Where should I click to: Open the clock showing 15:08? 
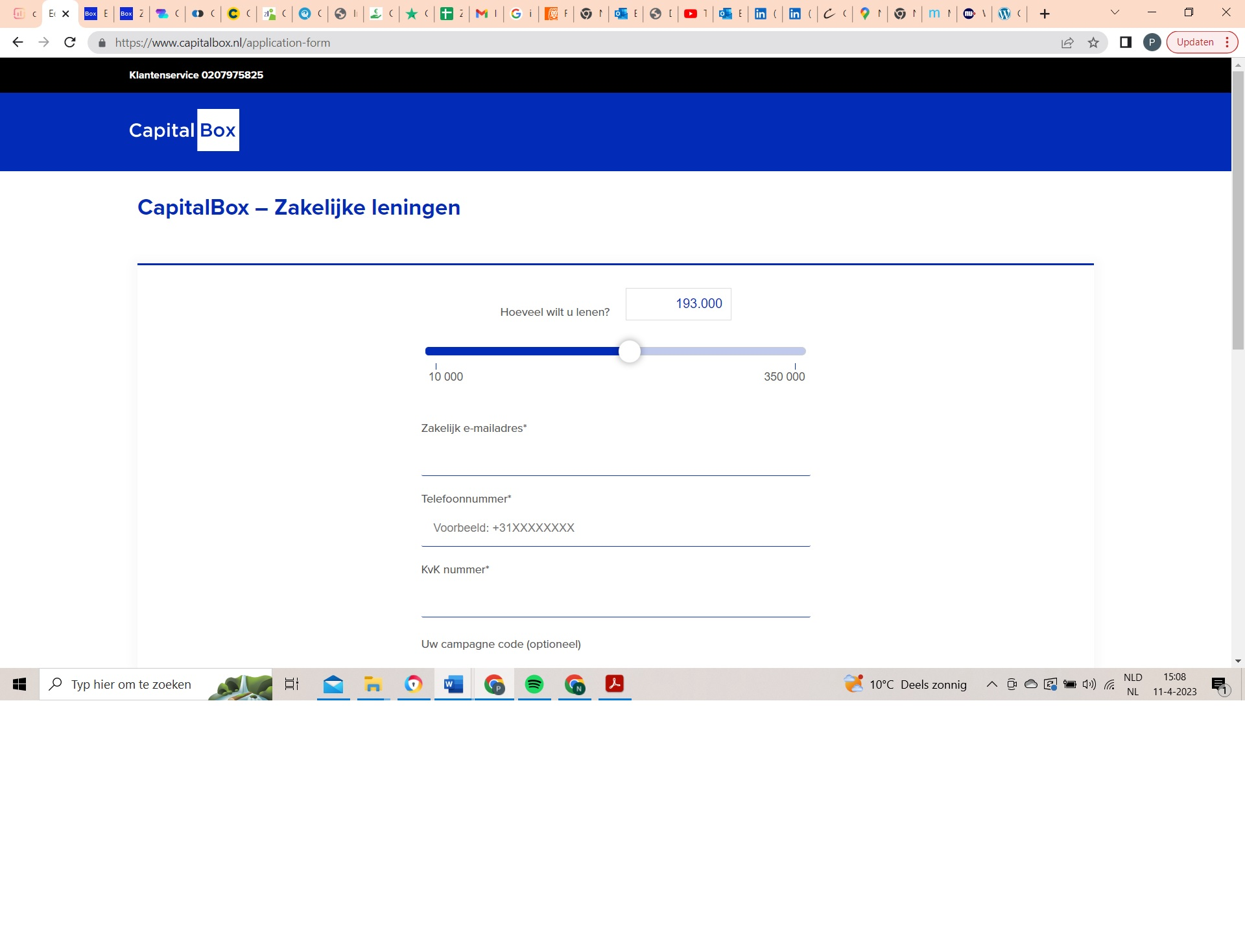coord(1174,684)
